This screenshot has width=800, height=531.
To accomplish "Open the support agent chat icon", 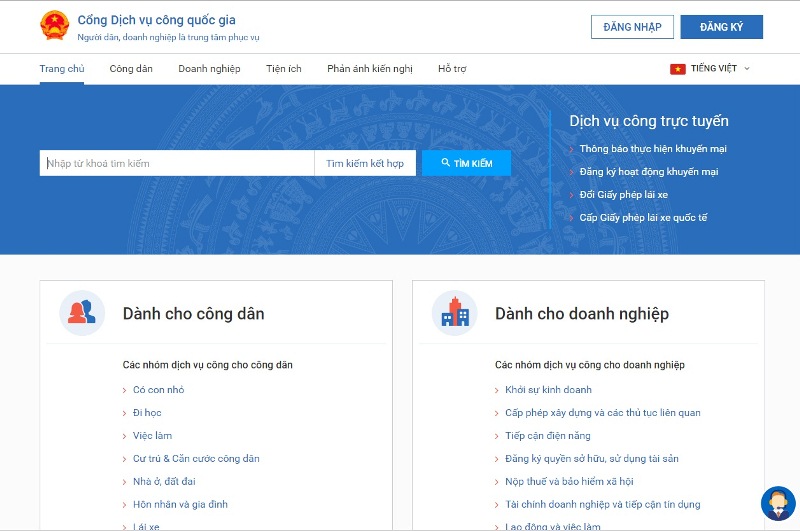I will (776, 504).
